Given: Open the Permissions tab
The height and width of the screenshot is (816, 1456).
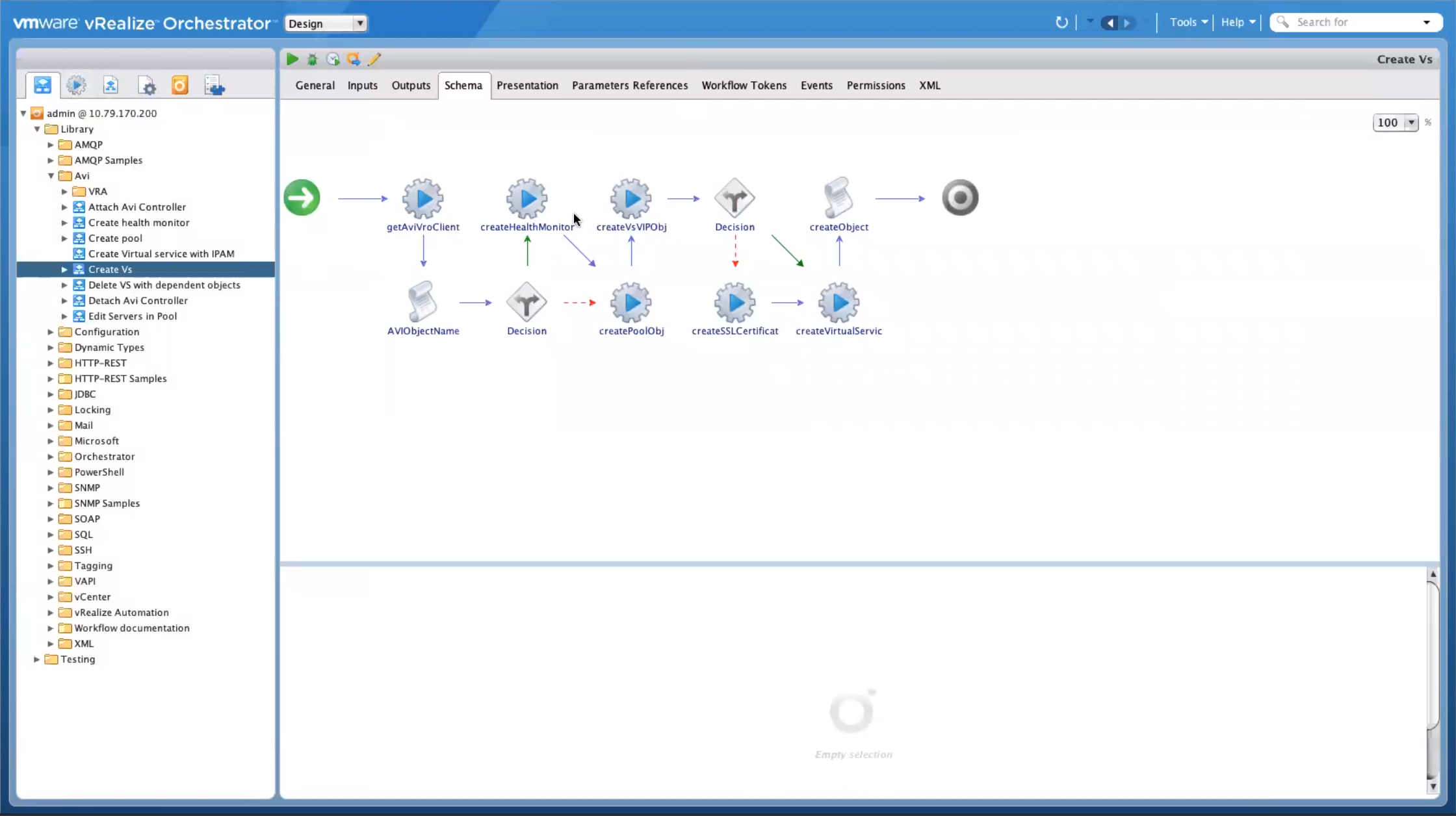Looking at the screenshot, I should (876, 85).
